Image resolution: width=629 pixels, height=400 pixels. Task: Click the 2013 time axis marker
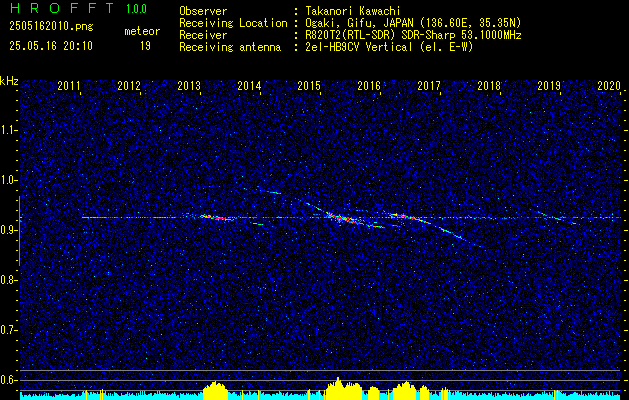tap(189, 85)
